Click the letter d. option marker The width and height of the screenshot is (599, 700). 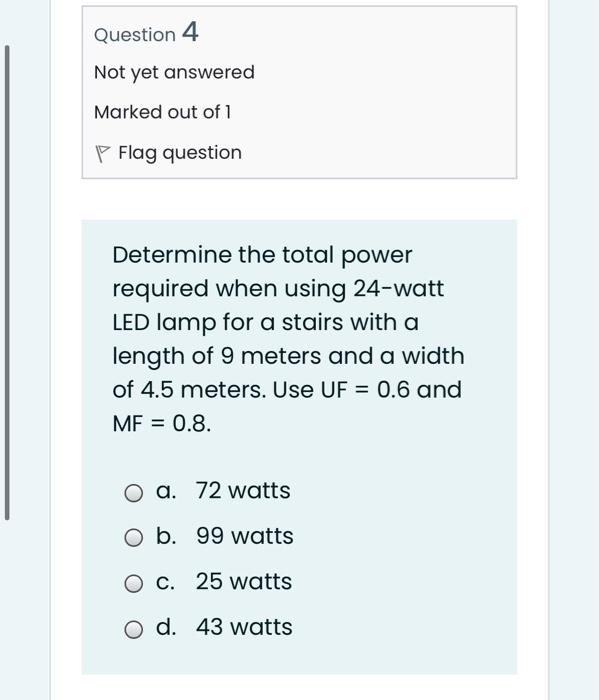166,626
